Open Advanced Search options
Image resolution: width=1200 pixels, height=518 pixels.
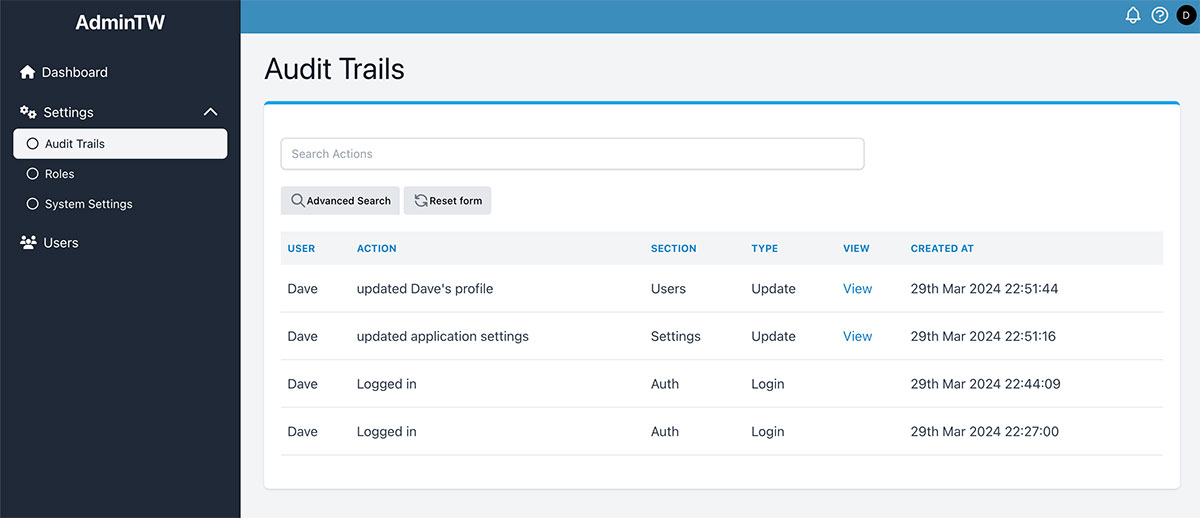[340, 201]
